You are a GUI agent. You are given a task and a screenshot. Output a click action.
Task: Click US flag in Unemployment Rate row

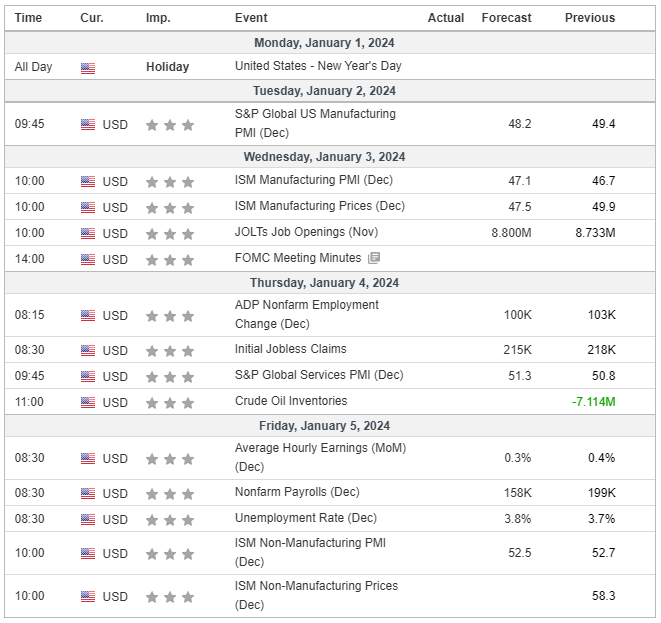(88, 519)
